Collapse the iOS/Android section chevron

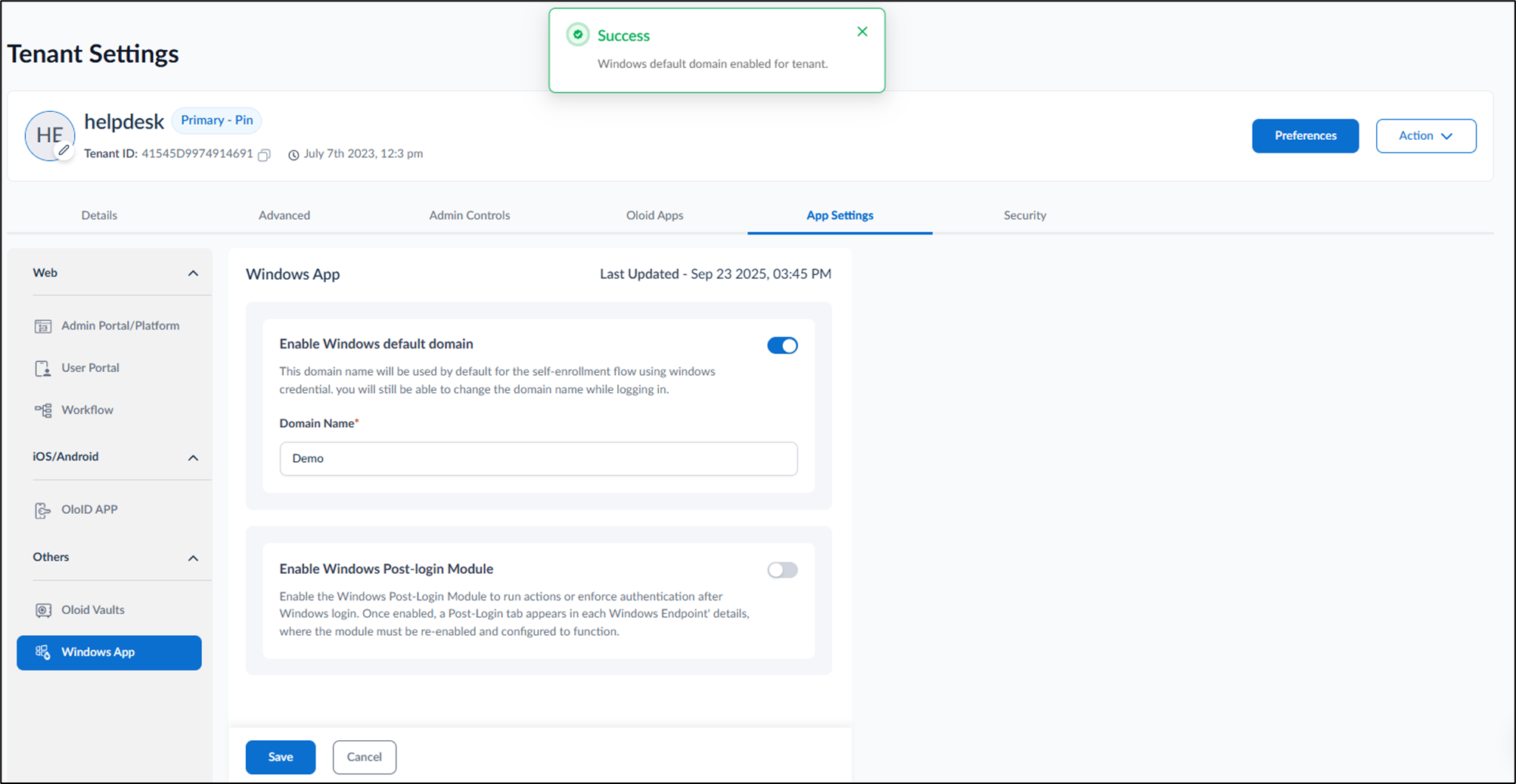[x=193, y=458]
